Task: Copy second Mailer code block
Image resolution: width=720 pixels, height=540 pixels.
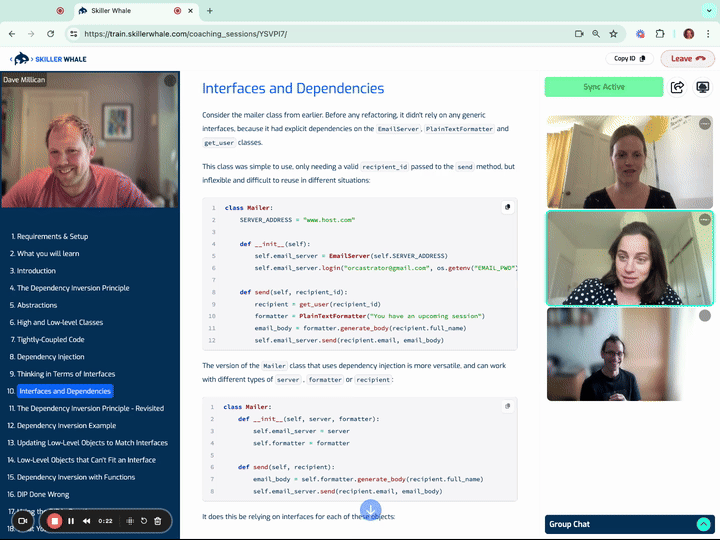Action: 507,406
